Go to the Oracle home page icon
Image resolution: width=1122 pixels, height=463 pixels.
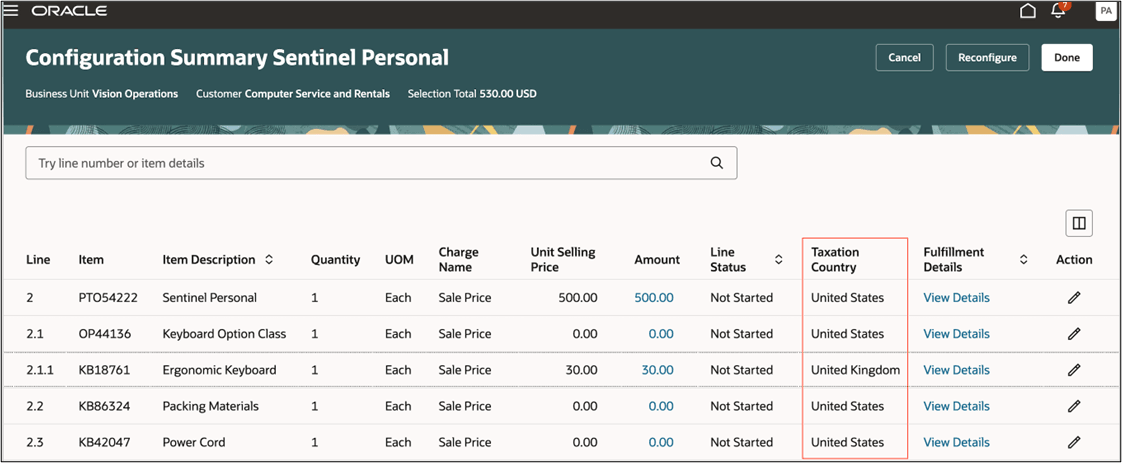coord(1027,11)
